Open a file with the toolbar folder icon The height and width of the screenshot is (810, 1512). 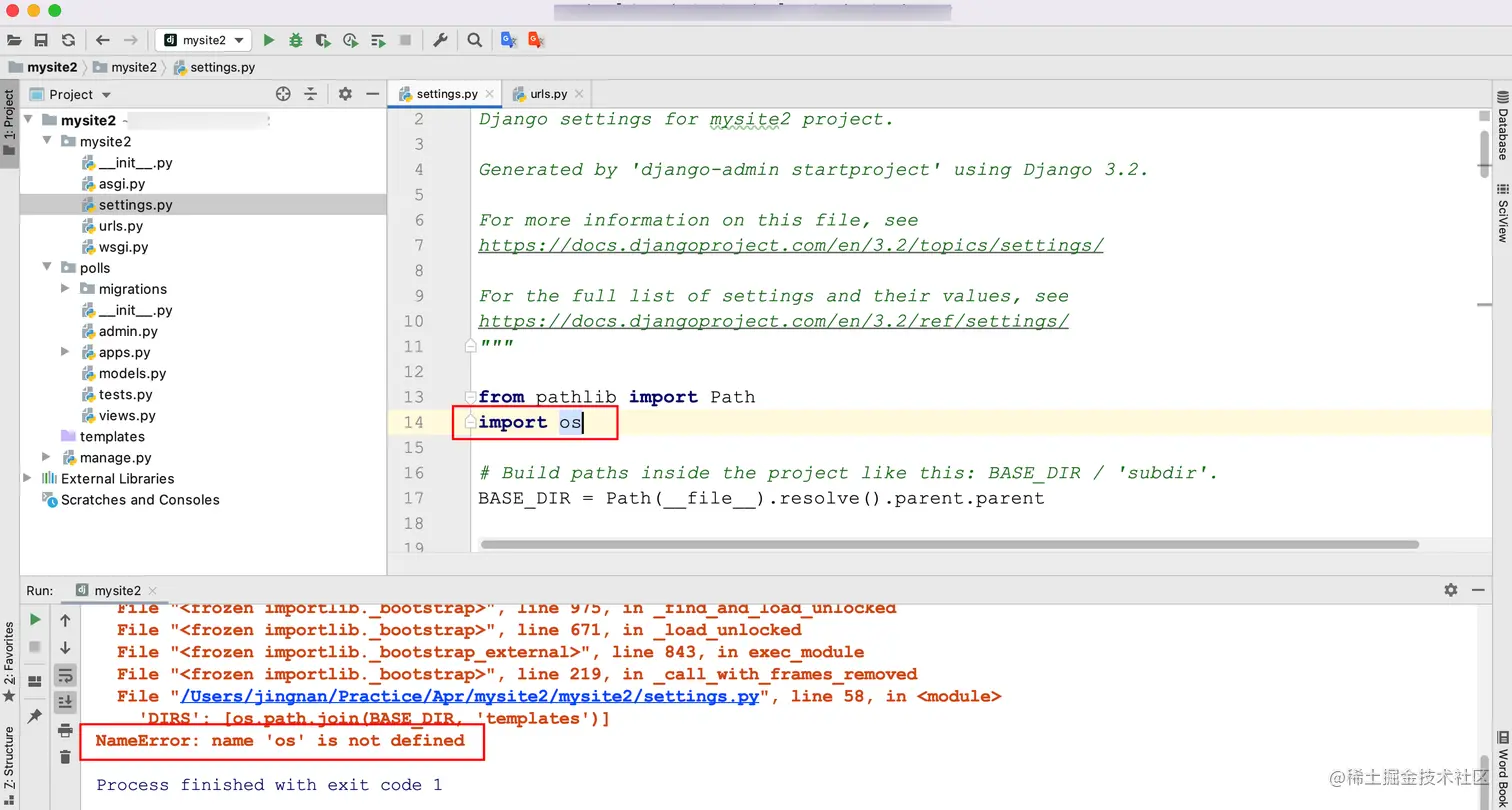coord(14,40)
